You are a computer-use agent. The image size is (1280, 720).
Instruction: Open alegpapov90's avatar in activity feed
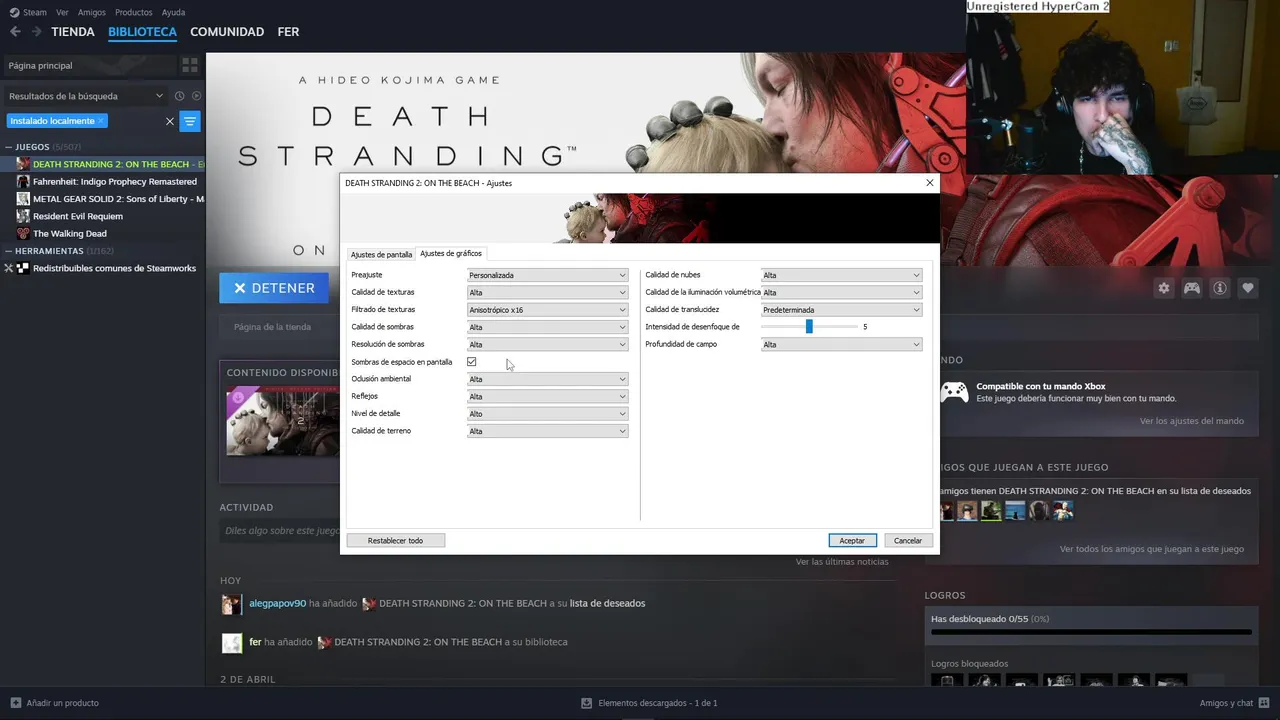(x=231, y=604)
